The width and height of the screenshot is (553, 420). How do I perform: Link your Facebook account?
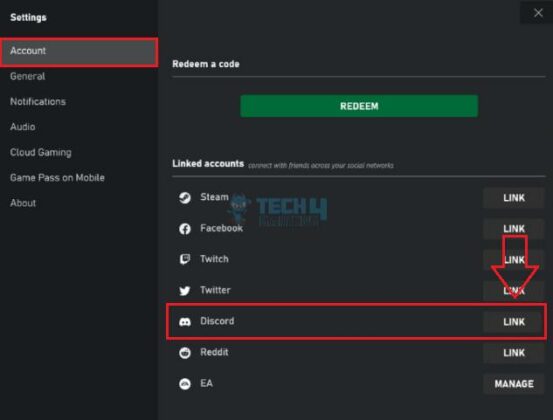pyautogui.click(x=514, y=229)
